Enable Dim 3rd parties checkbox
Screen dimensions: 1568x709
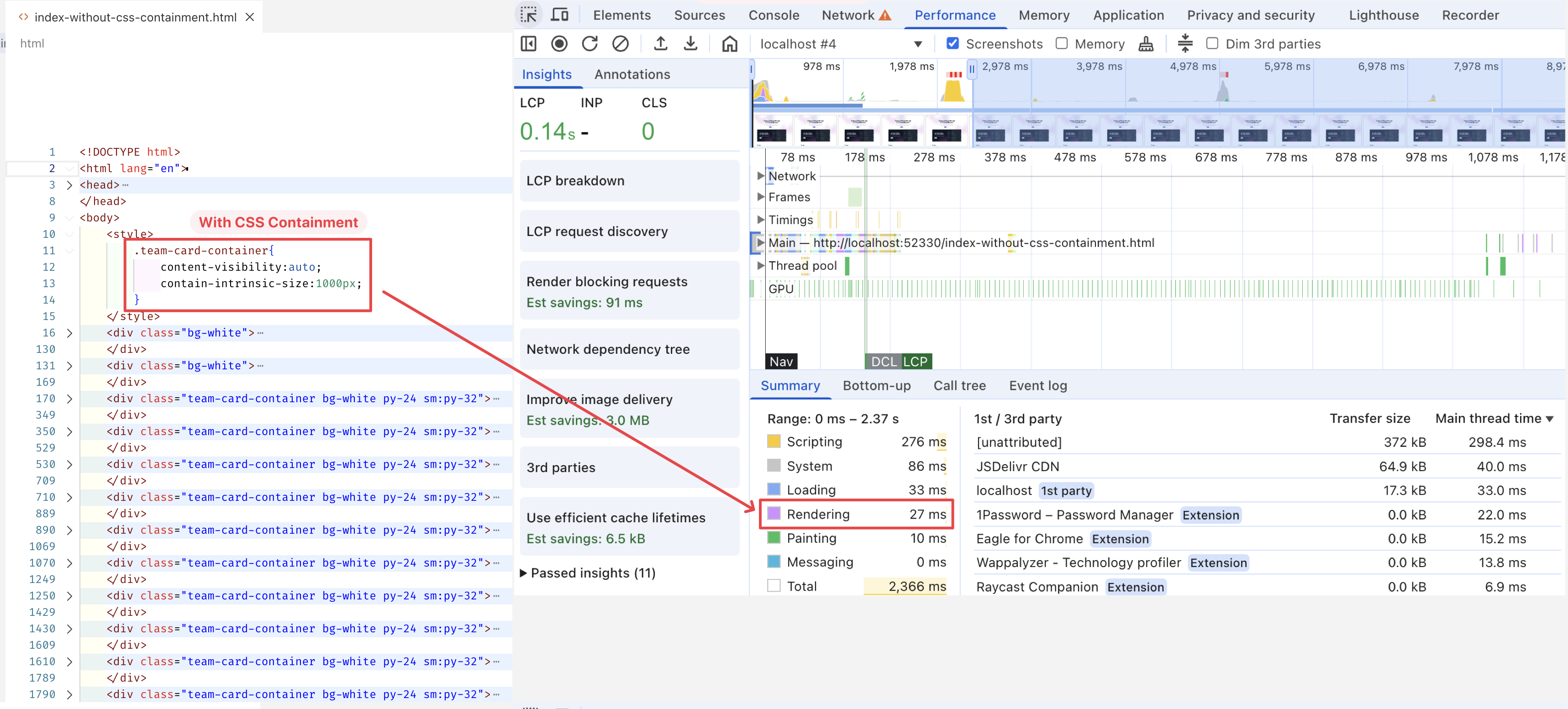[1212, 44]
